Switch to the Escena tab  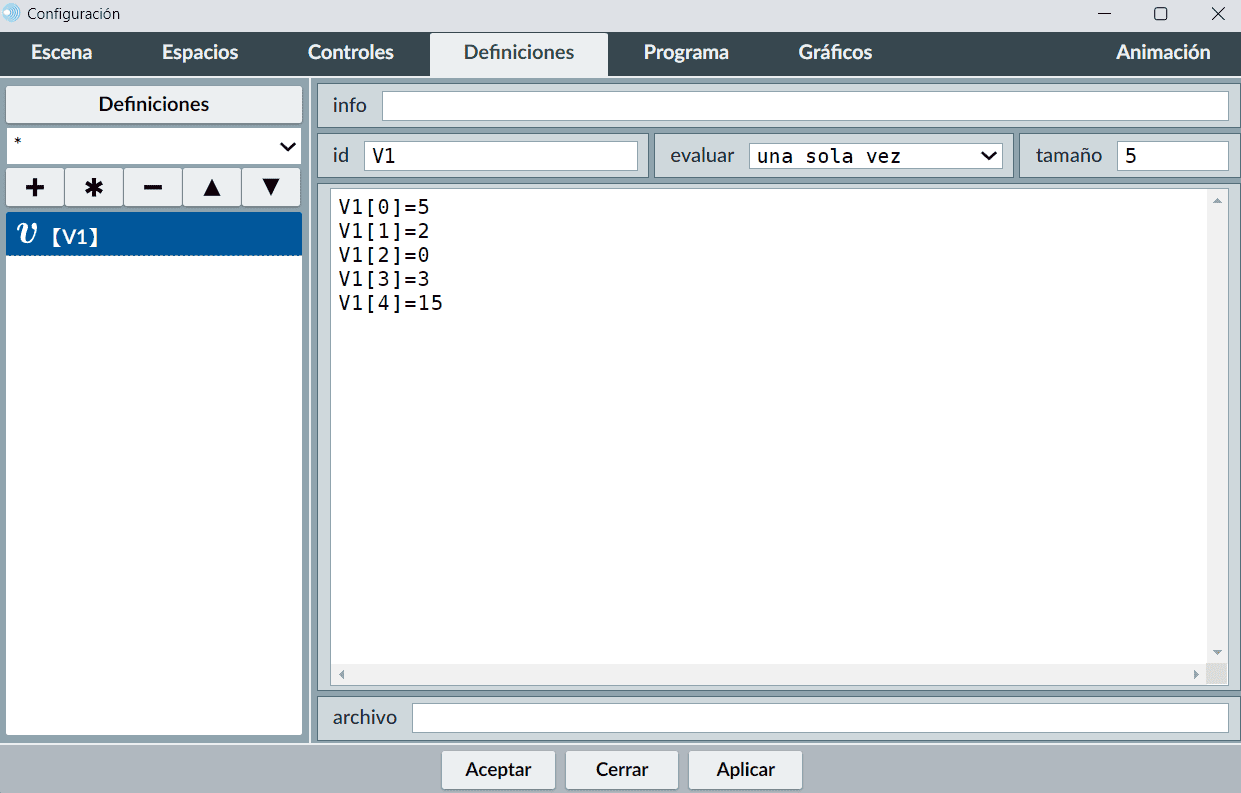click(x=62, y=53)
